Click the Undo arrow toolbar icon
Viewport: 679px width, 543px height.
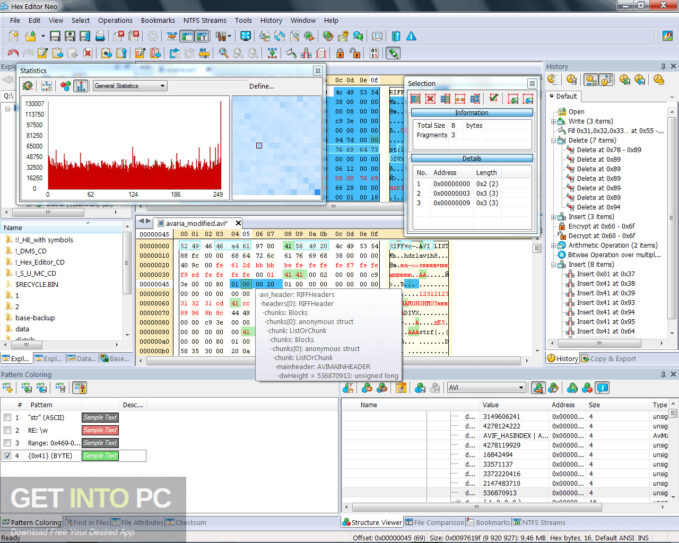[13, 53]
